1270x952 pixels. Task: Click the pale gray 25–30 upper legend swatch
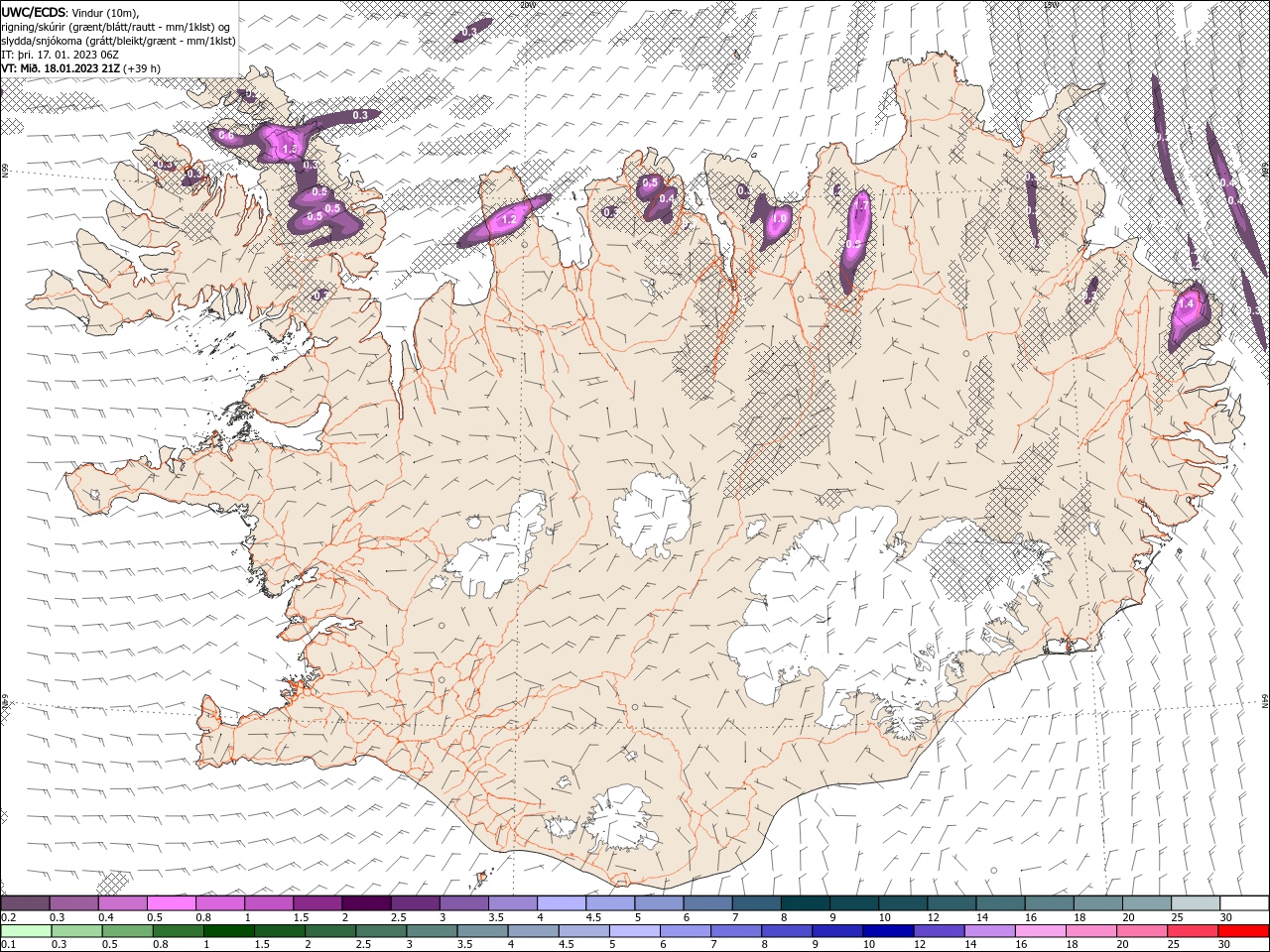[x=1195, y=903]
